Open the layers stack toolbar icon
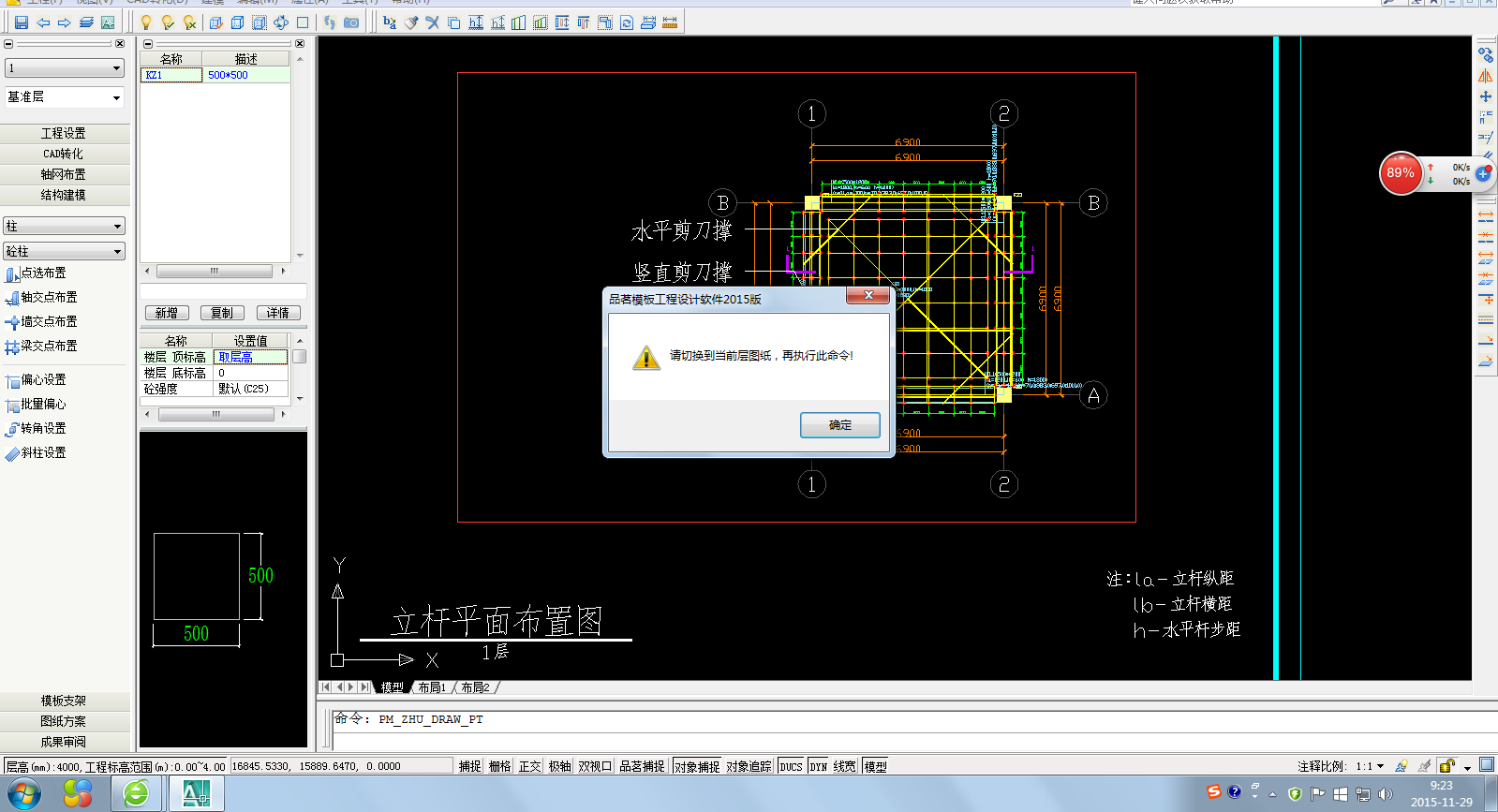Image resolution: width=1498 pixels, height=812 pixels. 86,22
